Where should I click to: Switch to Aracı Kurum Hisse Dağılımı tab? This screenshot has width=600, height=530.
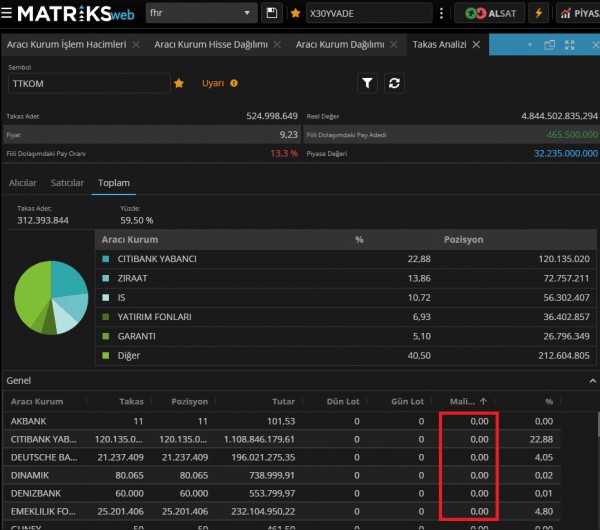(211, 45)
